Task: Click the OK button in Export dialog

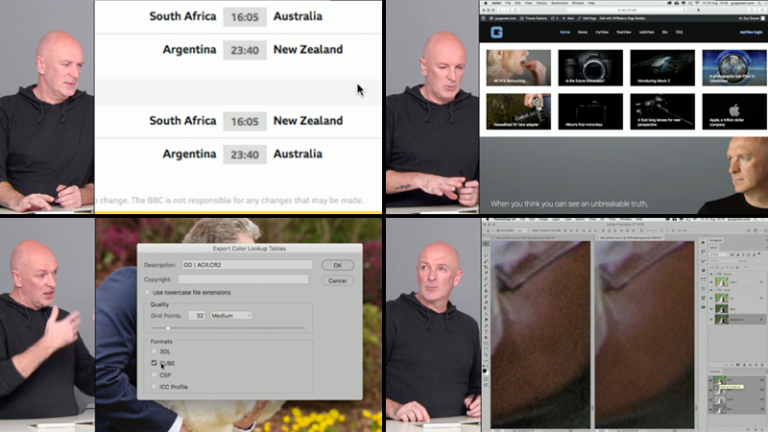Action: (337, 265)
